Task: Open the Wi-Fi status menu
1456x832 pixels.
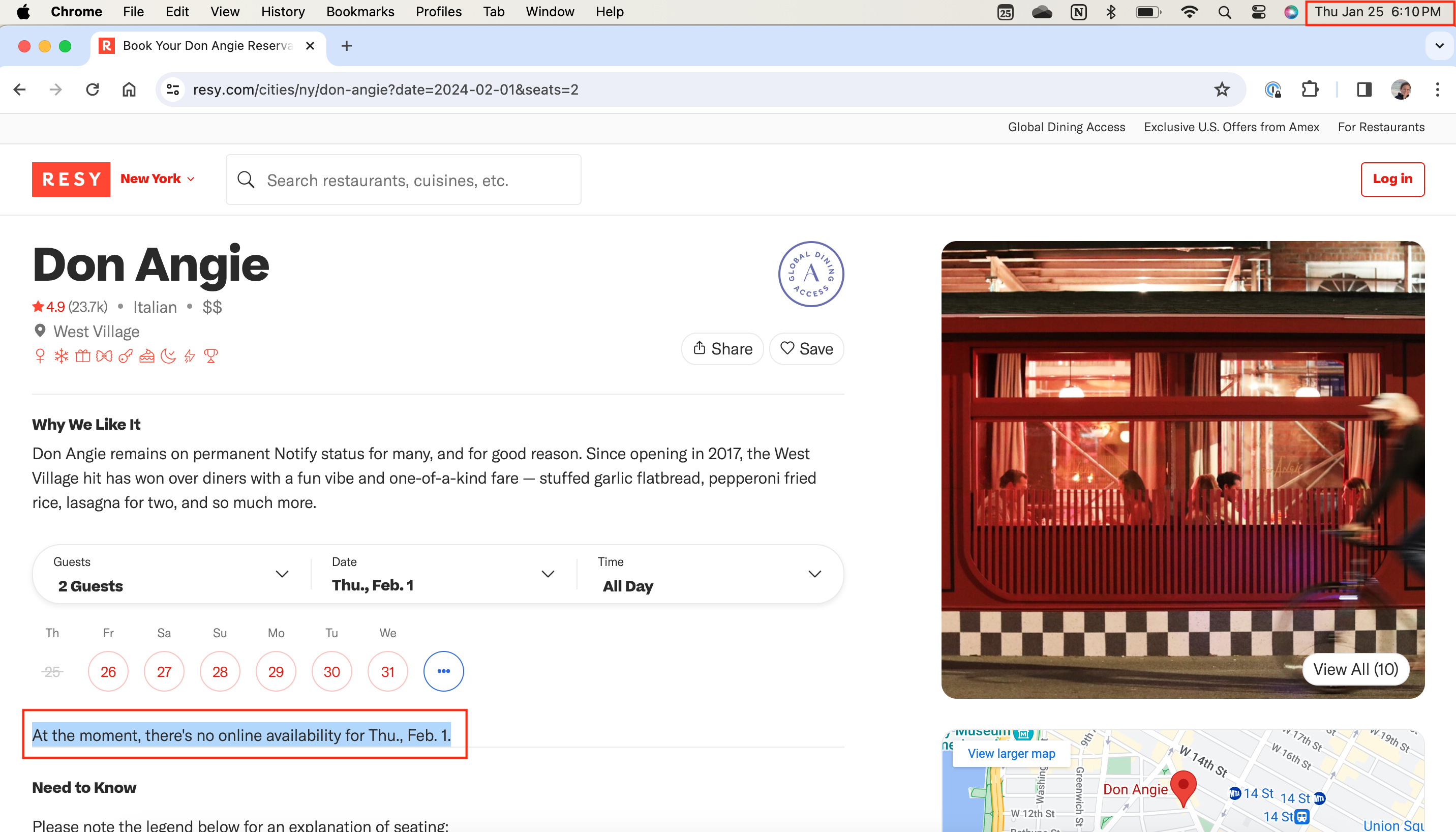Action: [1189, 12]
